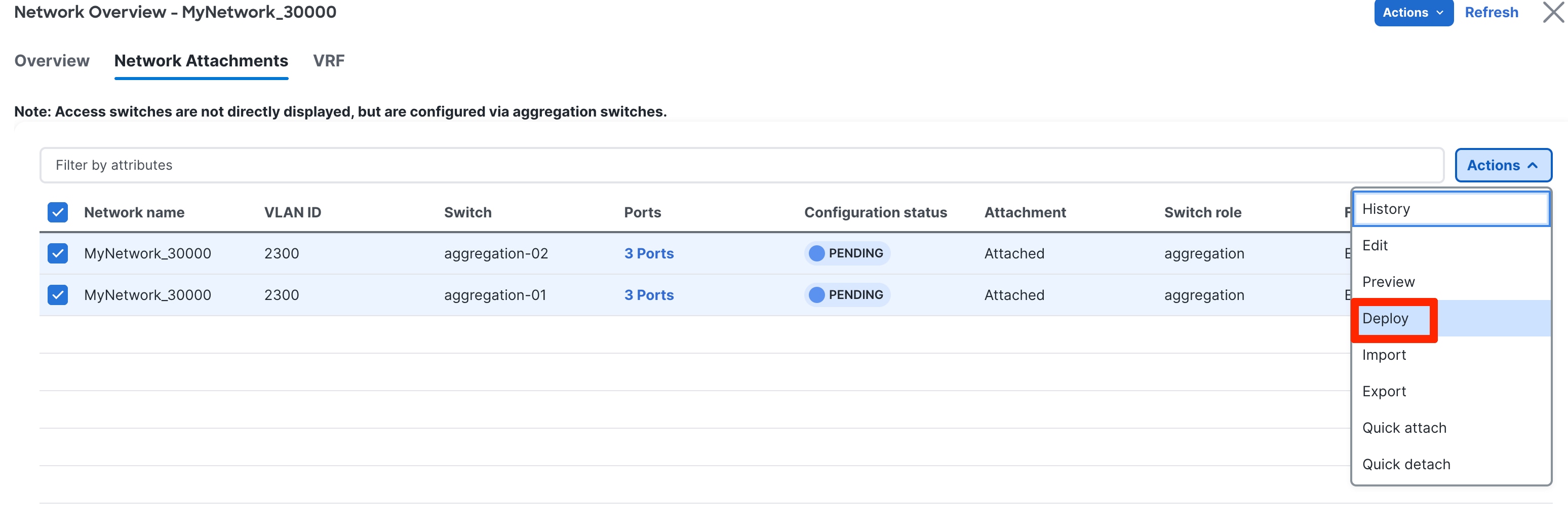The height and width of the screenshot is (527, 1568).
Task: Select Preview in the Actions menu
Action: coord(1388,282)
